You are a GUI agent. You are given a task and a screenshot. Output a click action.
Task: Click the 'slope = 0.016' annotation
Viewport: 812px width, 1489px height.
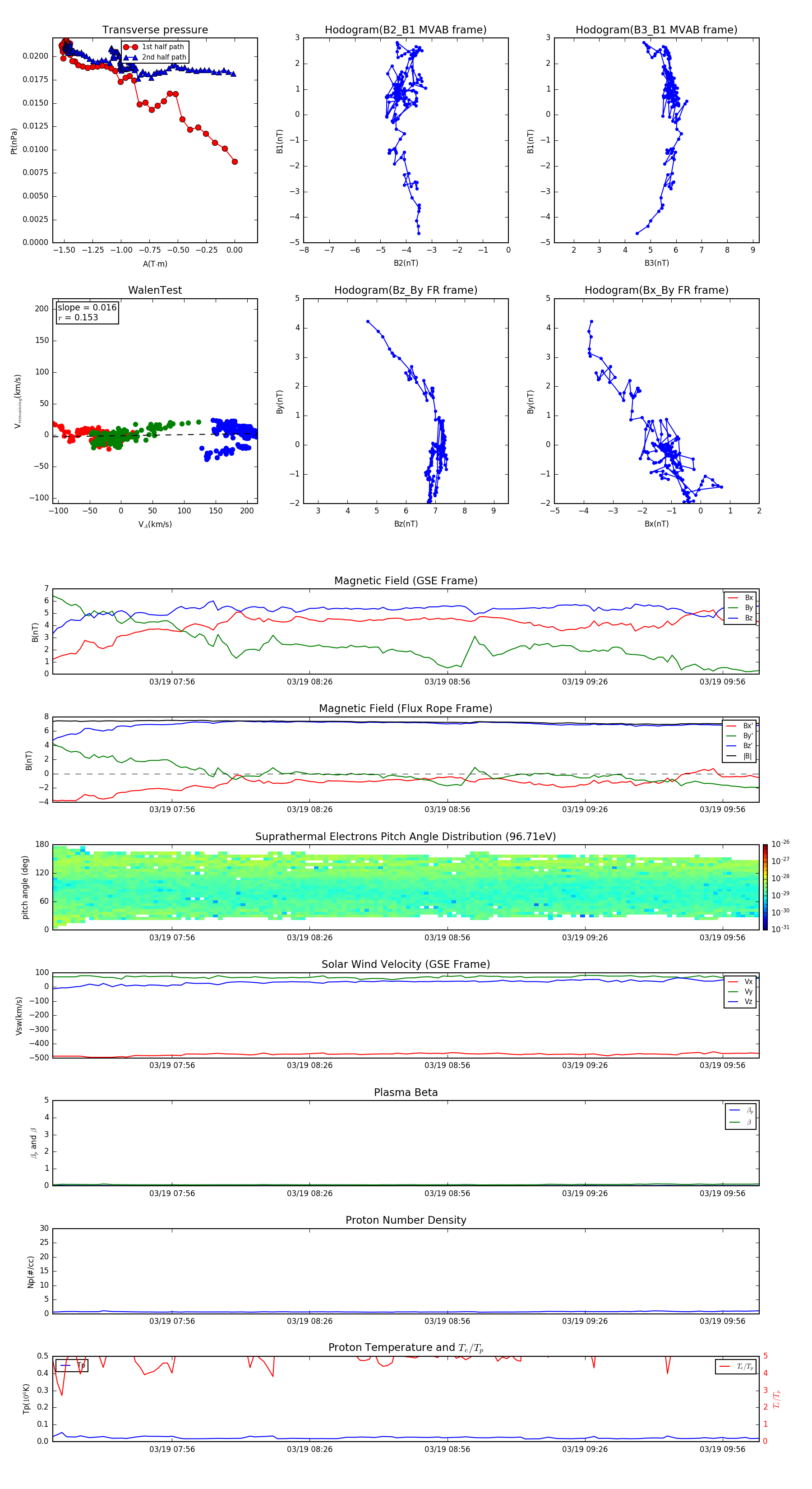[87, 308]
